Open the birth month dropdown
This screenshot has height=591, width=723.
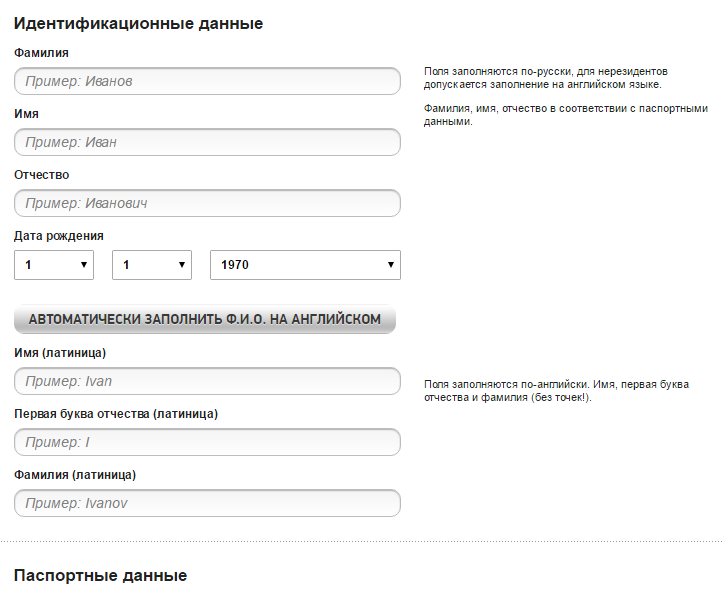click(x=152, y=265)
